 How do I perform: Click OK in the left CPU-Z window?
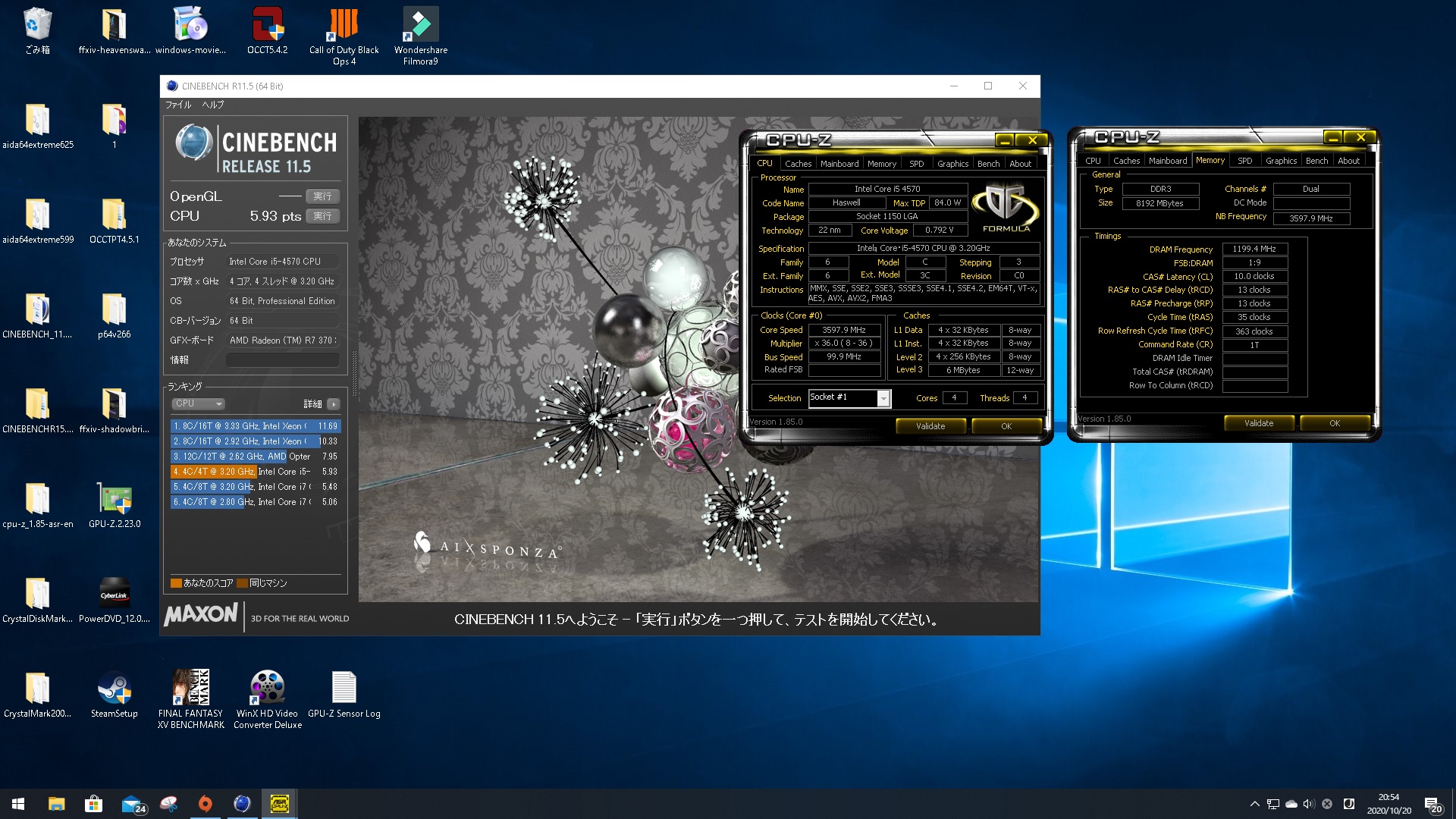tap(1006, 426)
